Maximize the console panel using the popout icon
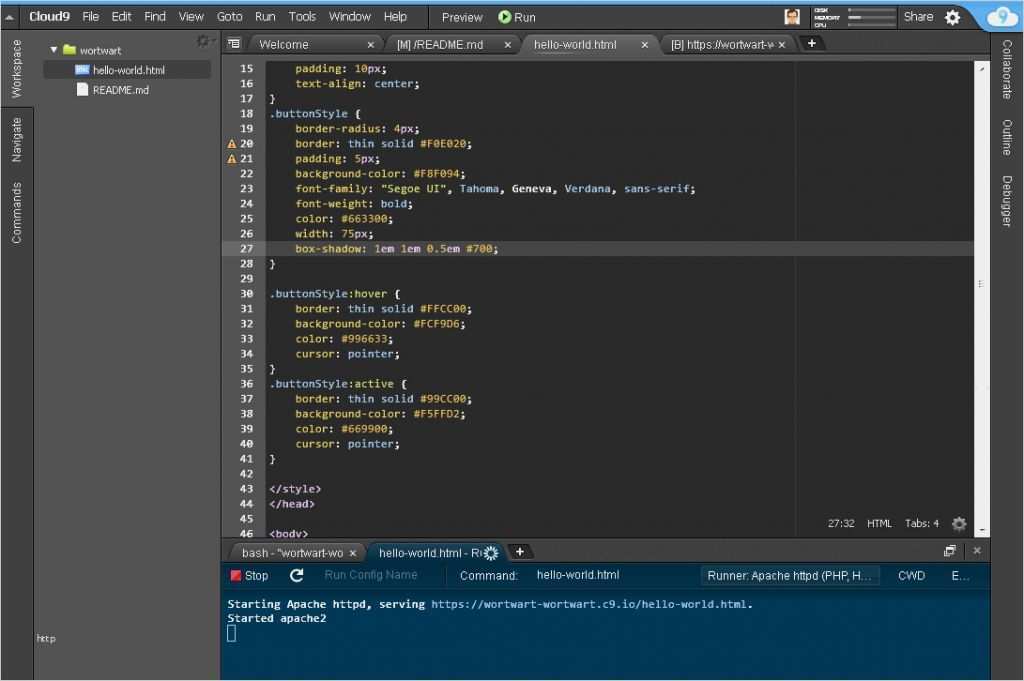The image size is (1024, 681). (949, 551)
